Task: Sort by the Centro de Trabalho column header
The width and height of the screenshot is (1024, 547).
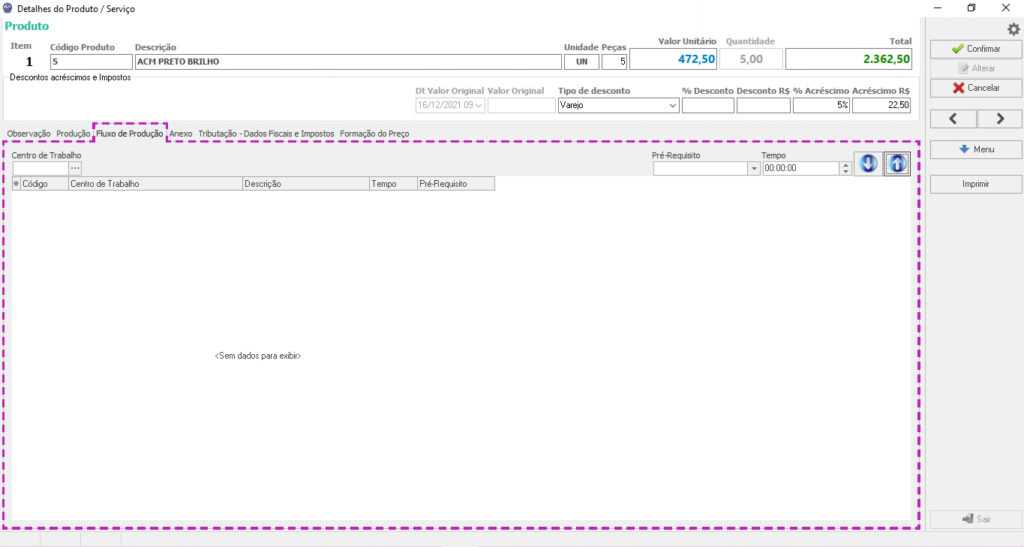Action: pos(154,184)
